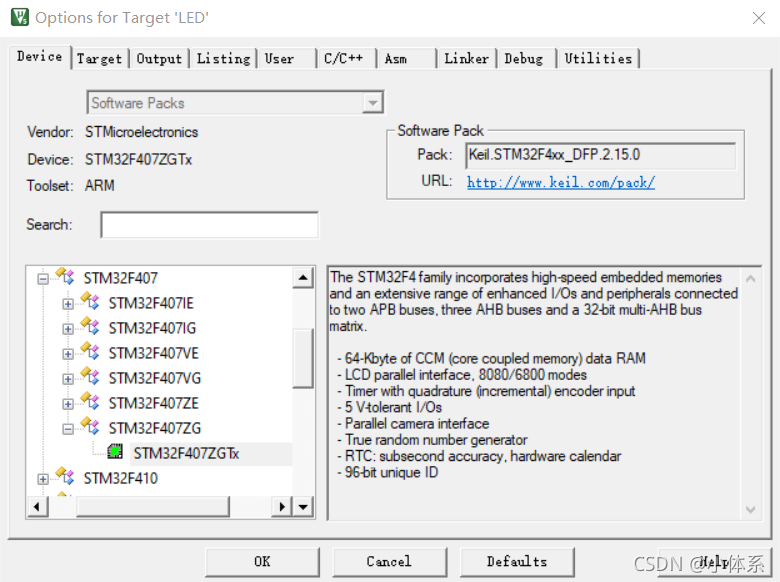Click the Cancel button

[389, 562]
